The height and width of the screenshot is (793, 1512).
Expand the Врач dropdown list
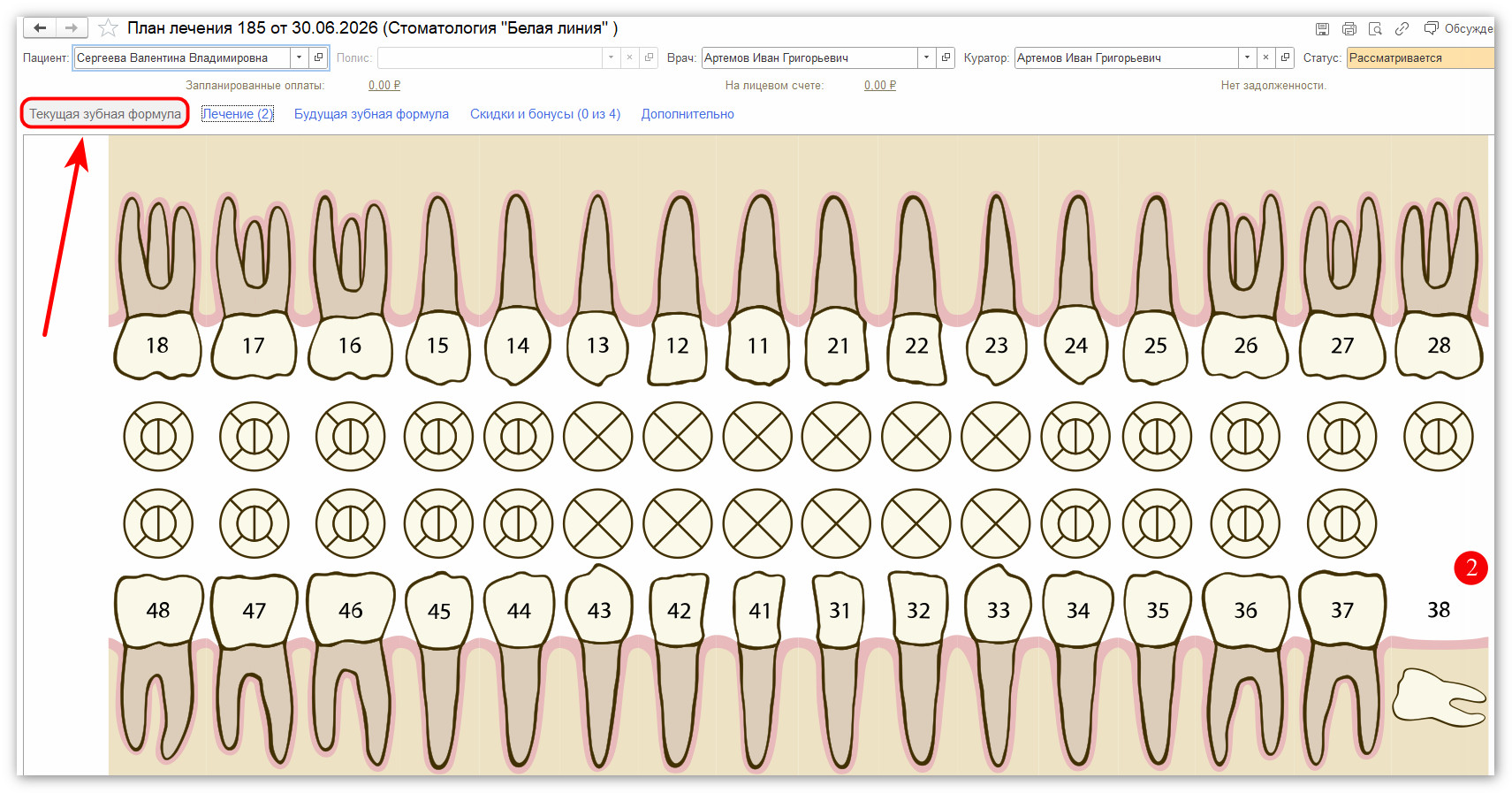(926, 57)
